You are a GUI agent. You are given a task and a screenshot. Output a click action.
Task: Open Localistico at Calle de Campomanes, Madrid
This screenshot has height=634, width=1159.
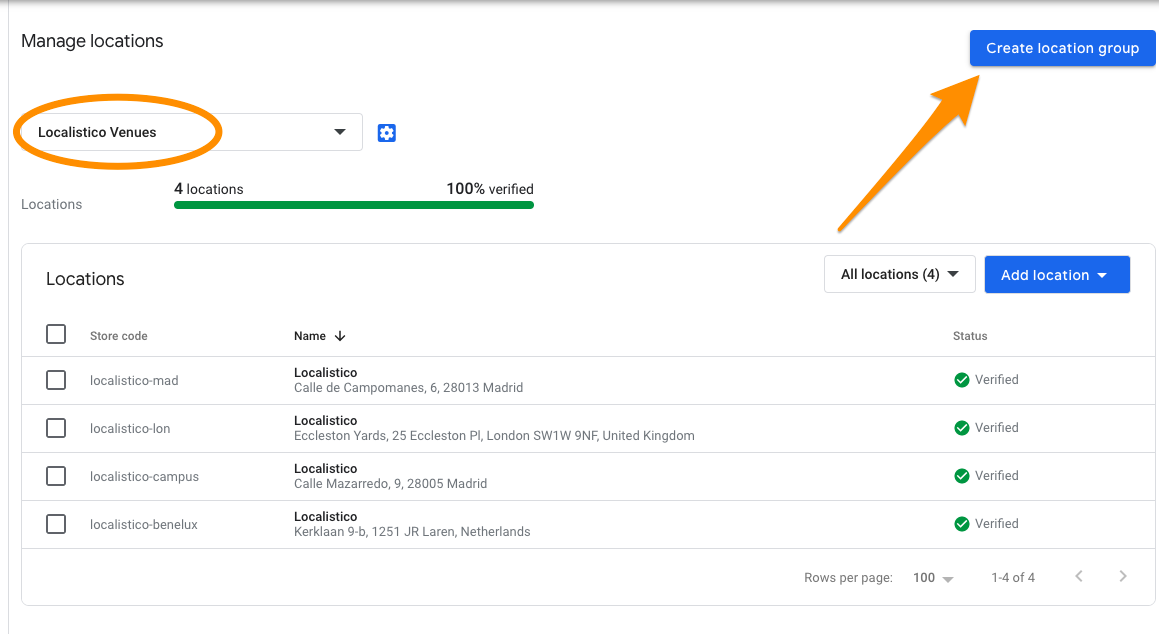(408, 380)
